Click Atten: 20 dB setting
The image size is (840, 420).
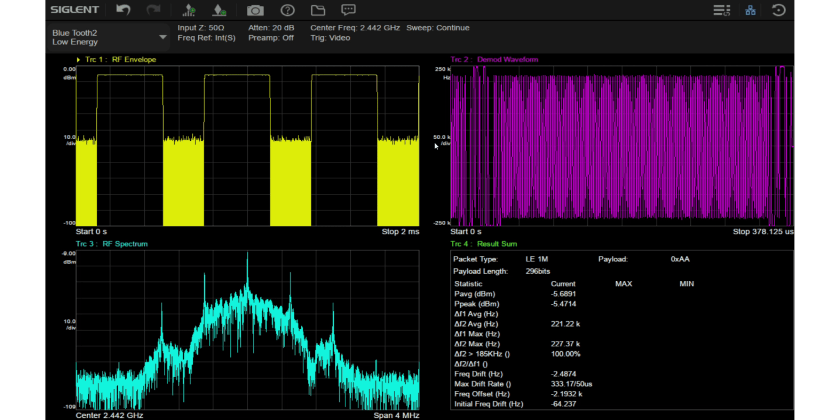(x=271, y=28)
